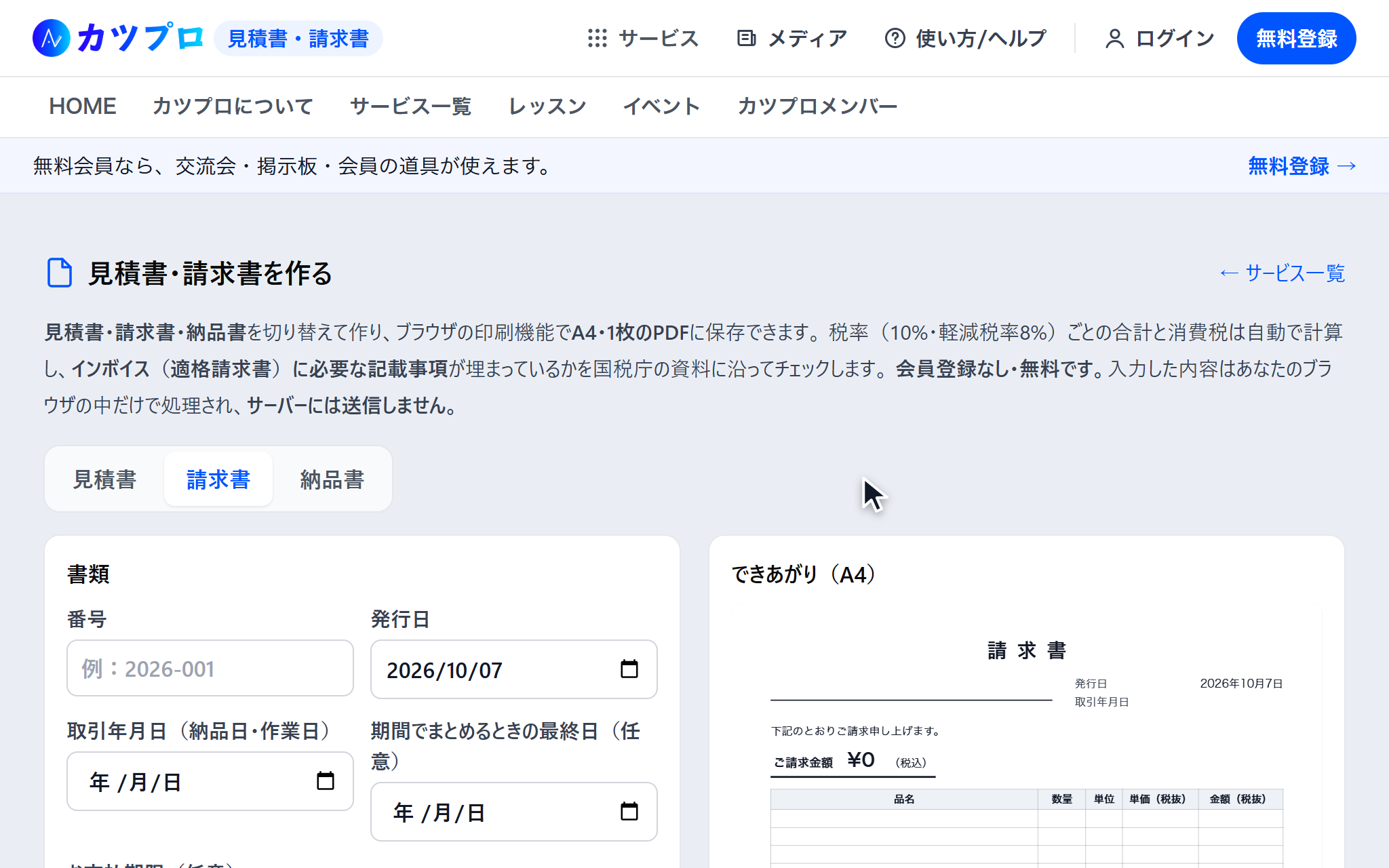
Task: Click the 書類 section heading
Action: point(88,575)
